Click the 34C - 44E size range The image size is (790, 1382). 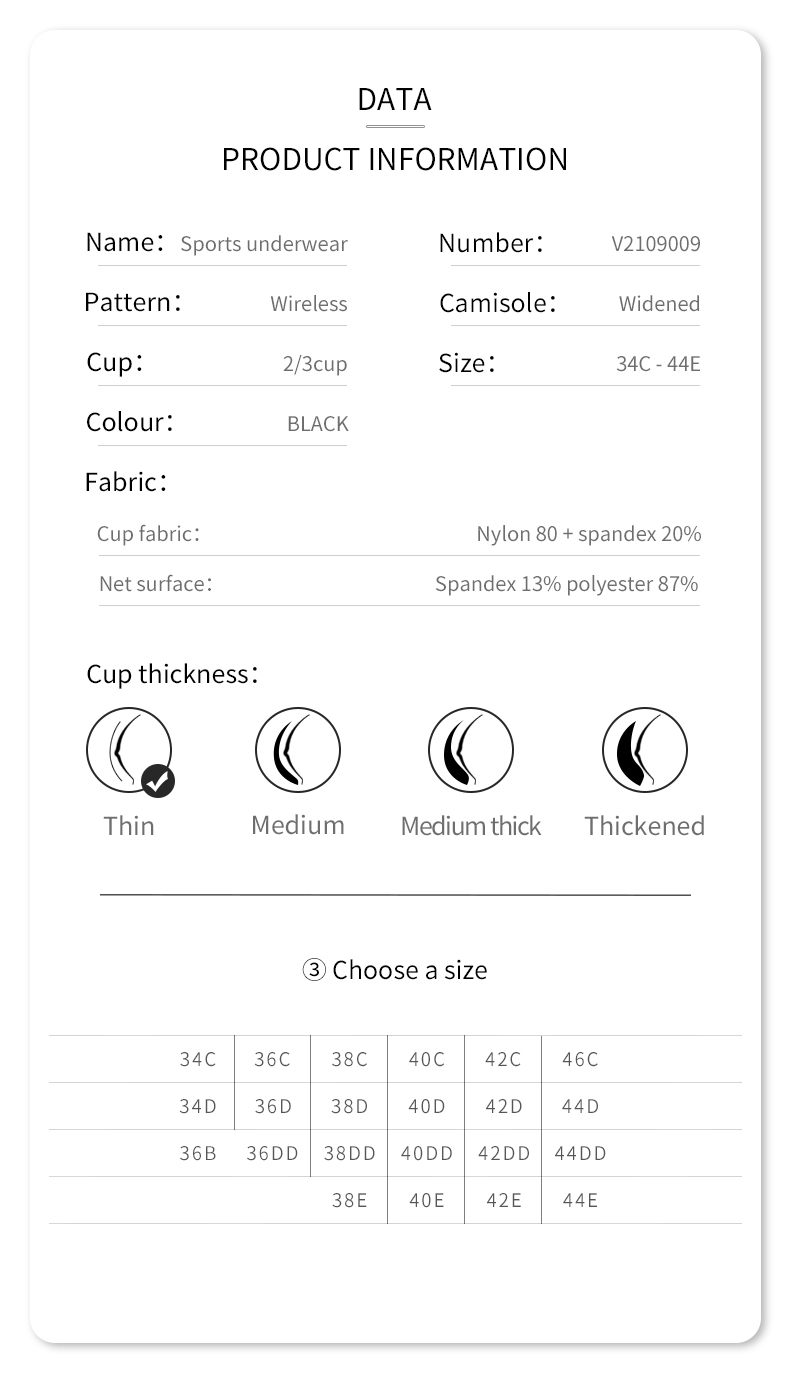[x=657, y=364]
